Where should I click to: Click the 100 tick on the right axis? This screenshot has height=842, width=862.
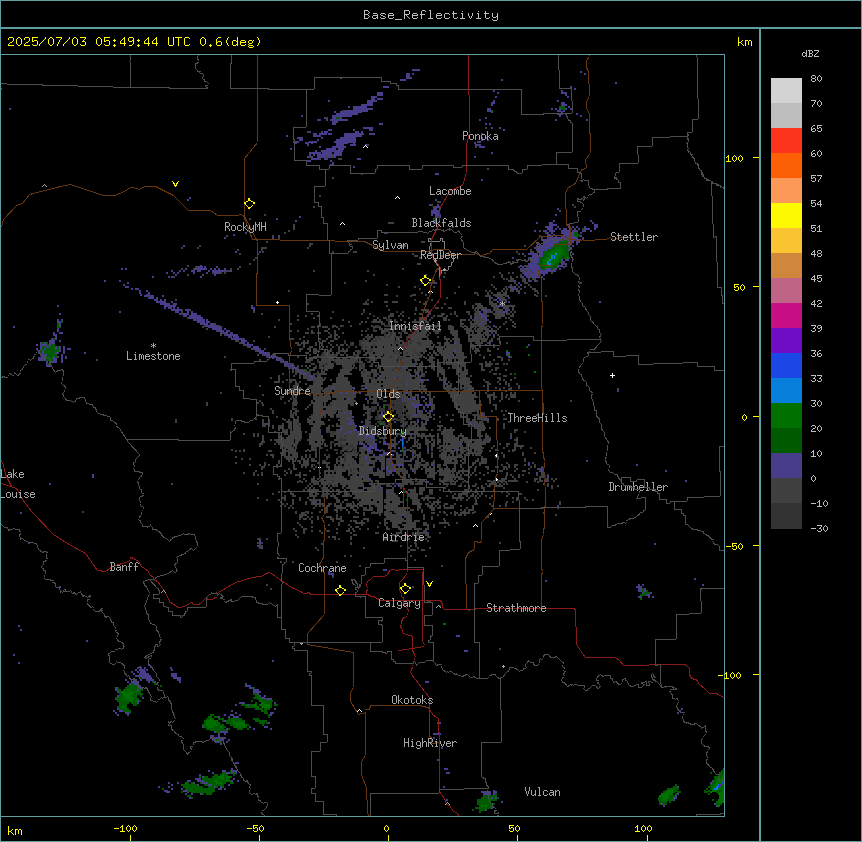(x=734, y=158)
